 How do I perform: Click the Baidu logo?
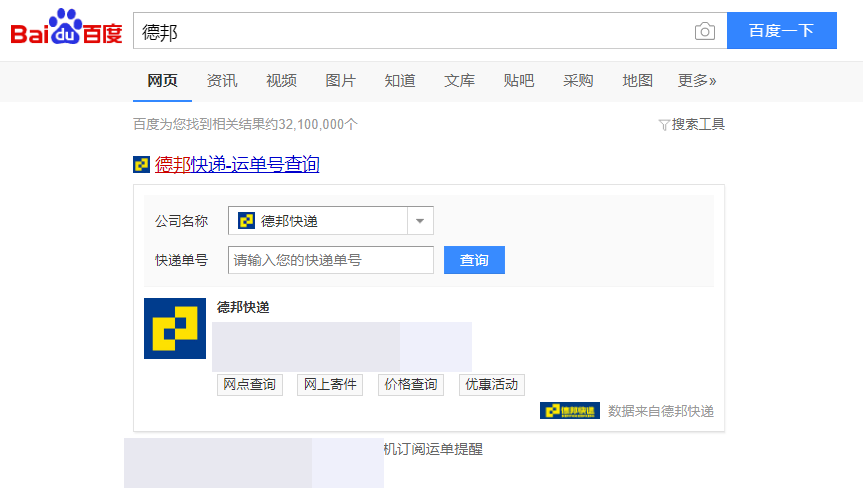coord(66,26)
